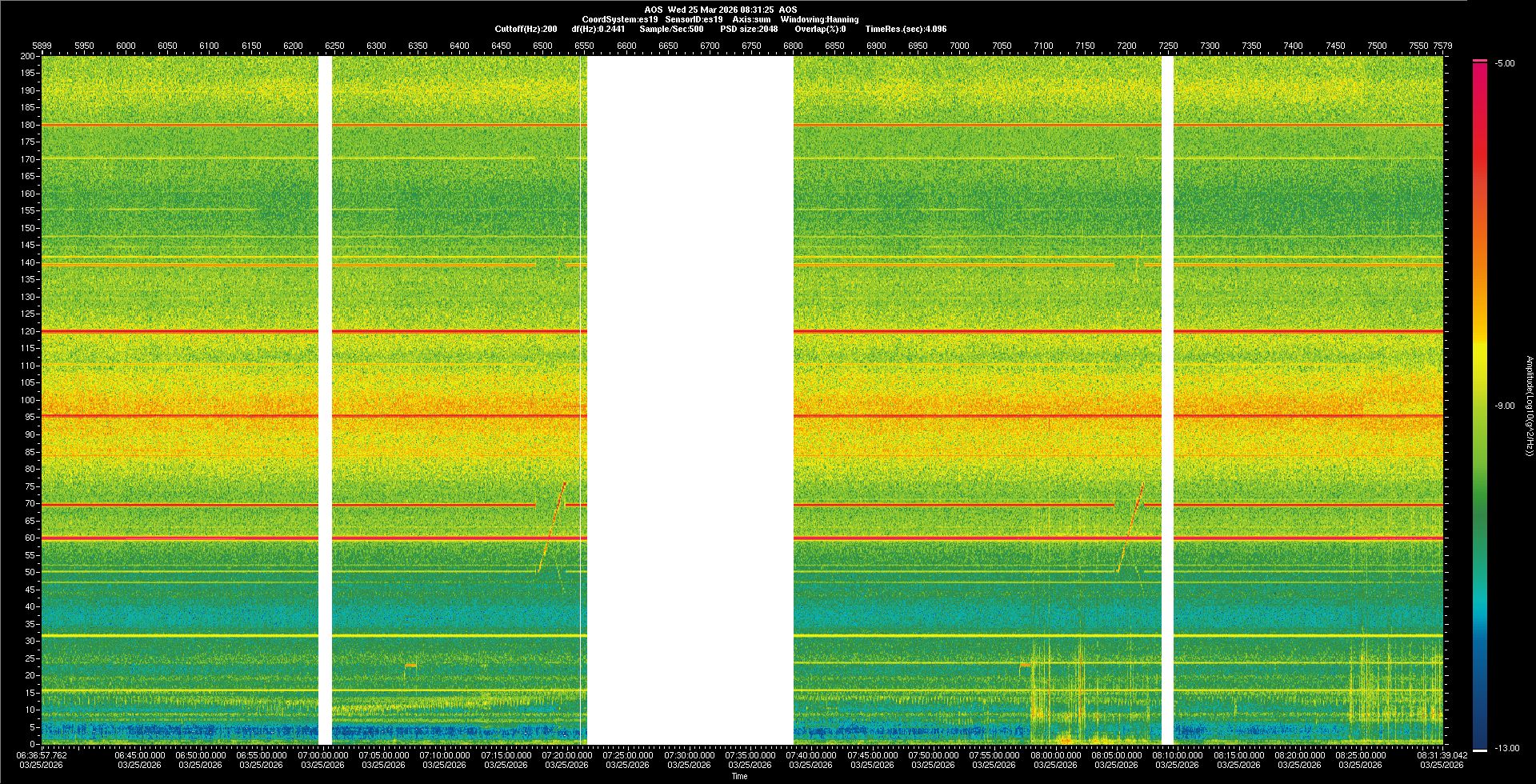Click the 200 Hz label on left axis

coord(28,56)
